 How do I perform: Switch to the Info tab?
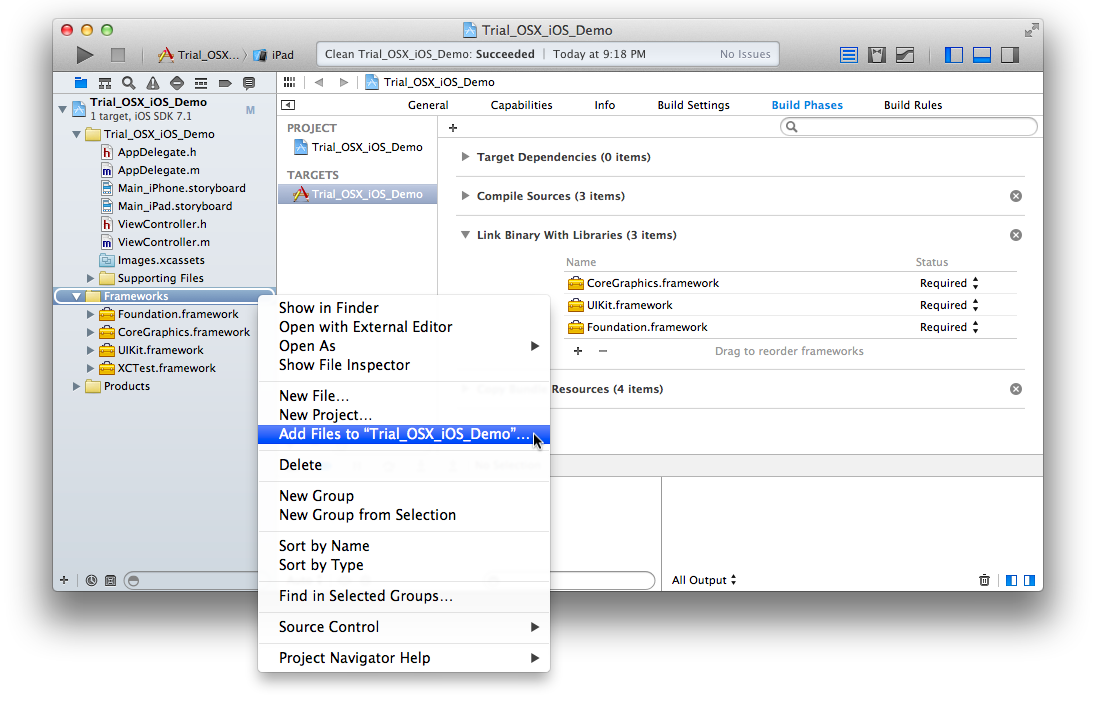coord(605,105)
